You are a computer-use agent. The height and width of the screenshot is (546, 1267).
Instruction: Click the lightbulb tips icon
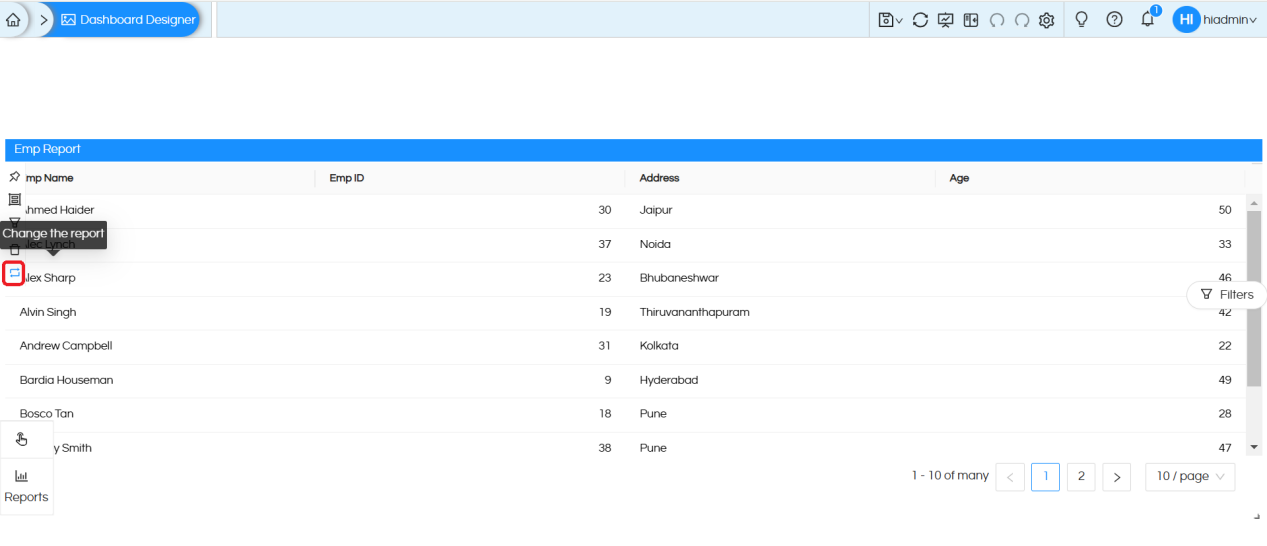tap(1081, 19)
